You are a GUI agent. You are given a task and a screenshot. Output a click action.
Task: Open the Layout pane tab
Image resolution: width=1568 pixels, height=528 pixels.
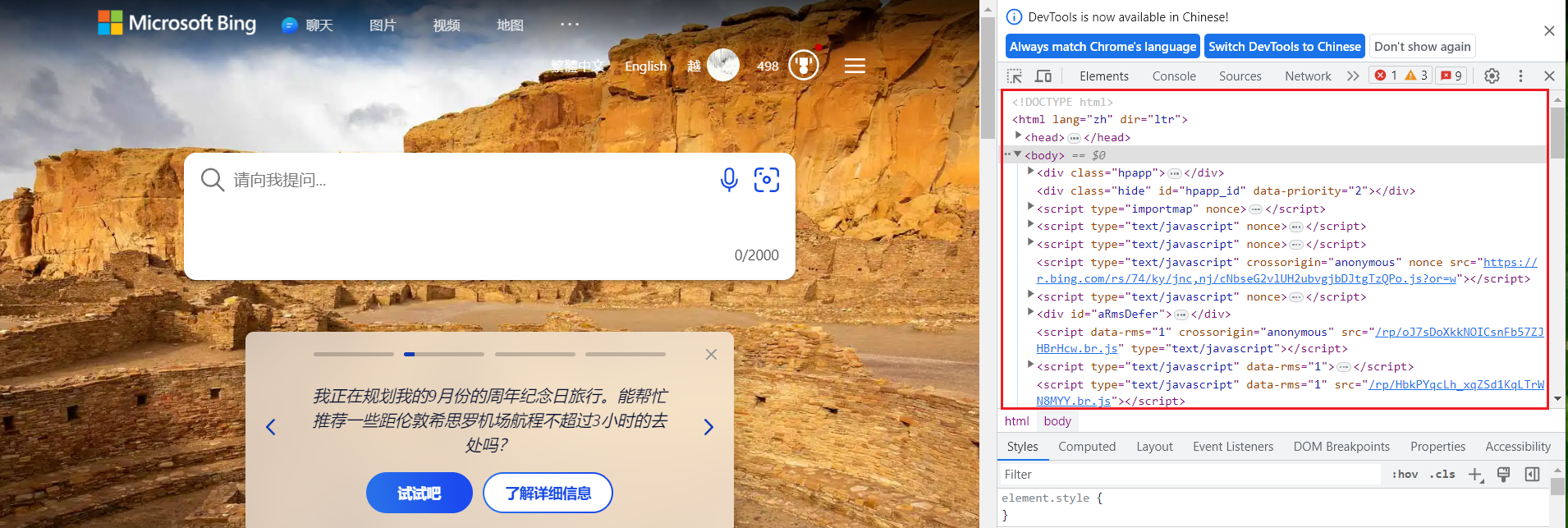point(1154,447)
